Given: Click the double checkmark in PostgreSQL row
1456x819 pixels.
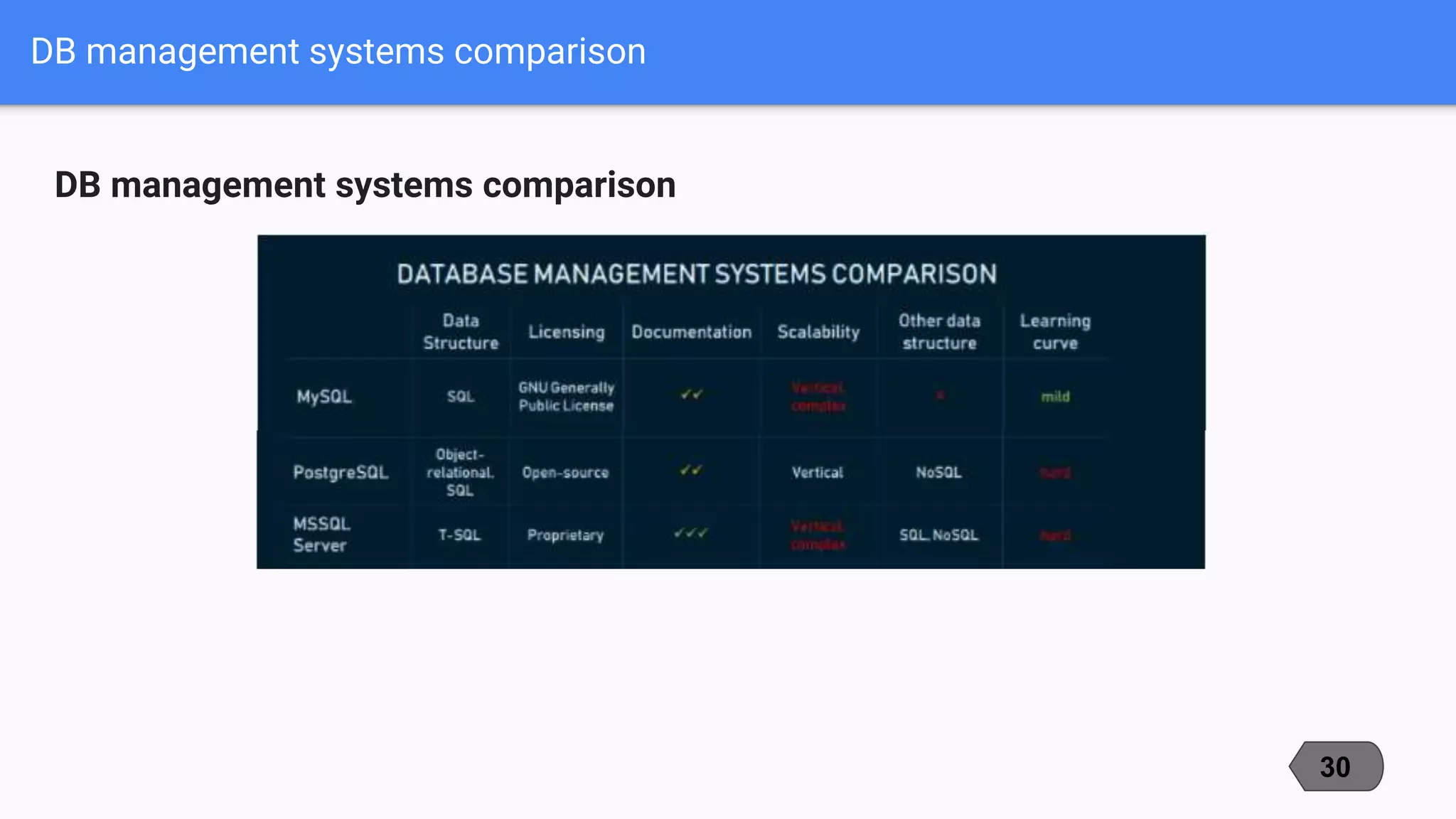Looking at the screenshot, I should [691, 471].
